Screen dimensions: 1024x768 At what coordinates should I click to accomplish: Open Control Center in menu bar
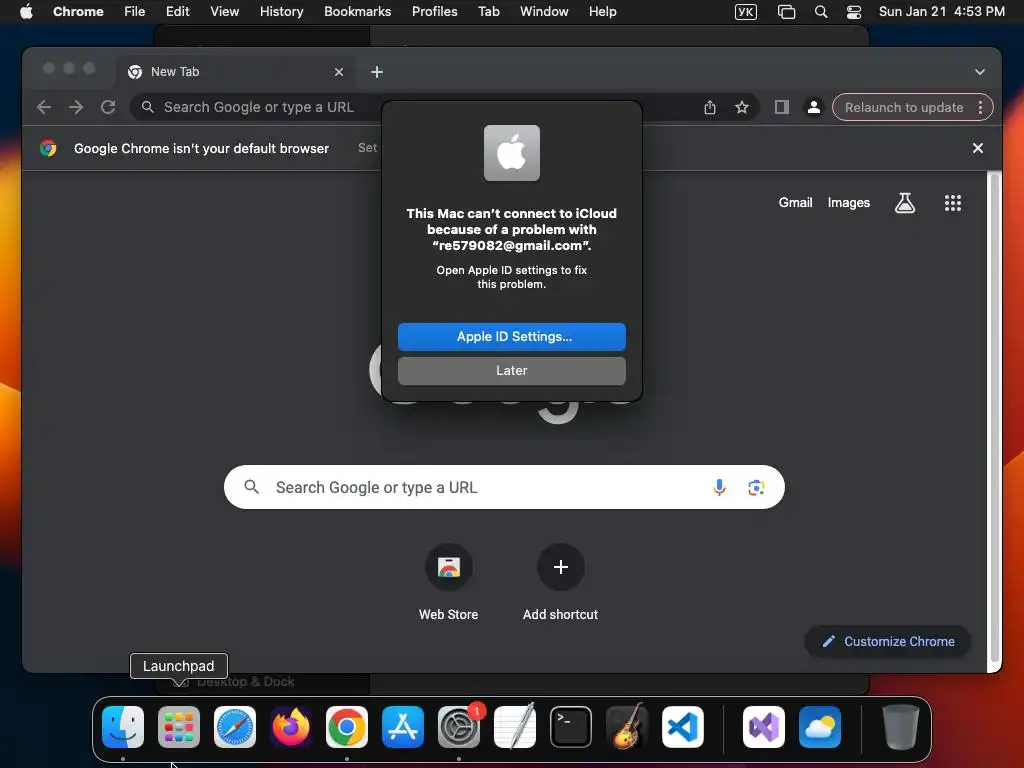(x=854, y=12)
